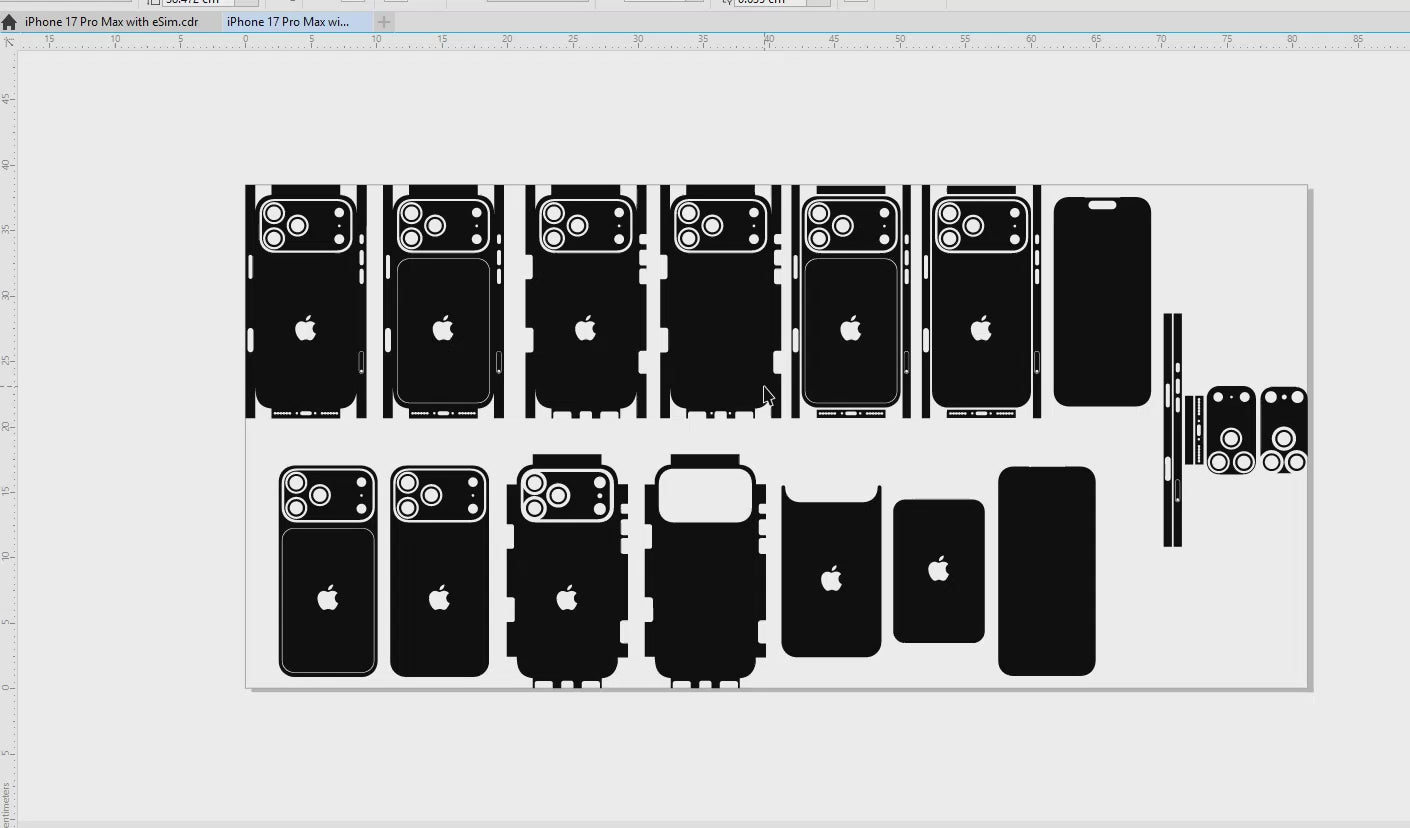
Task: Switch to "iPhone 17 Pro Max with eSim.cdr" tab
Action: coord(110,22)
